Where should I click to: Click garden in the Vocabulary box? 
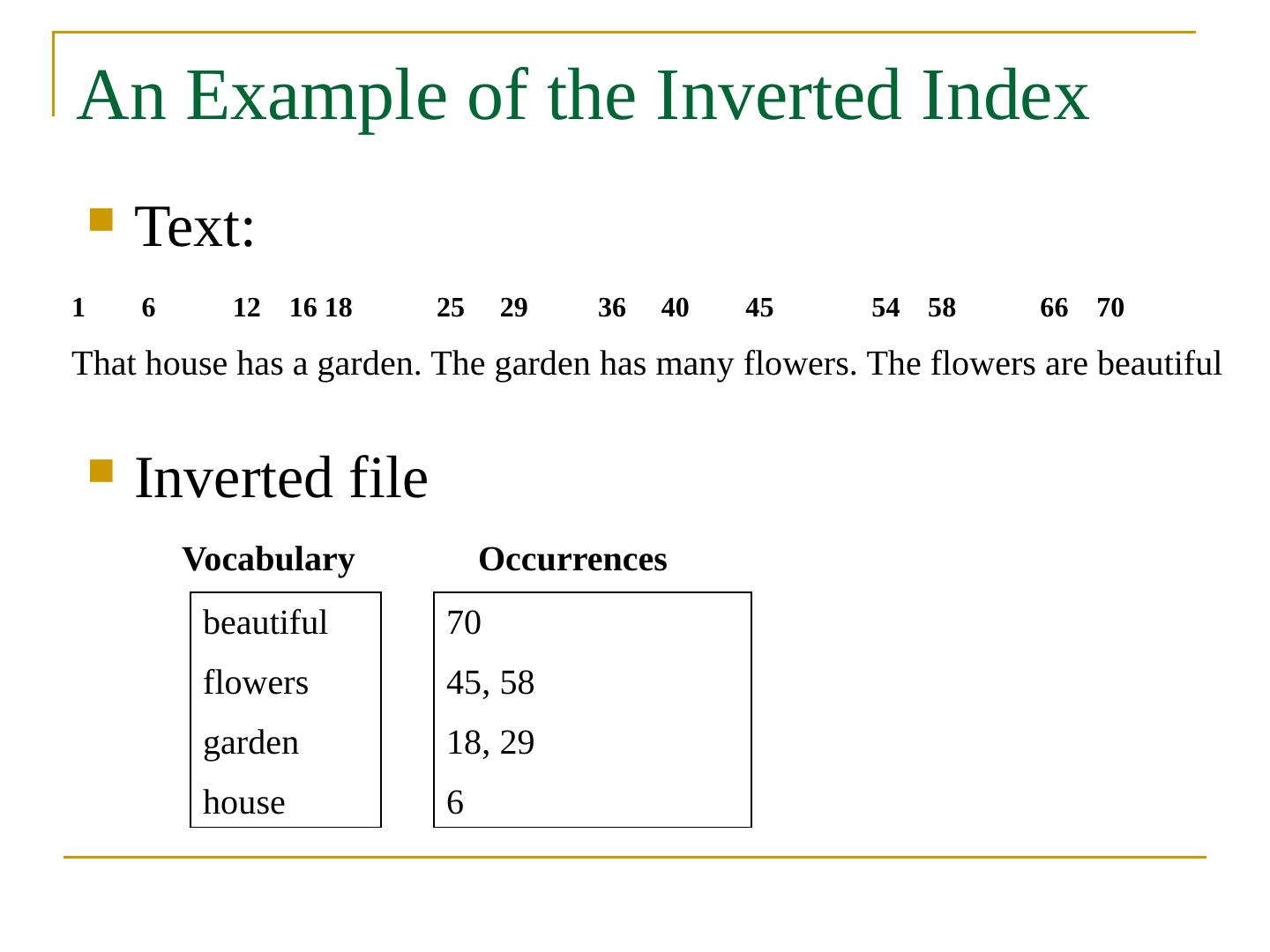coord(250,743)
